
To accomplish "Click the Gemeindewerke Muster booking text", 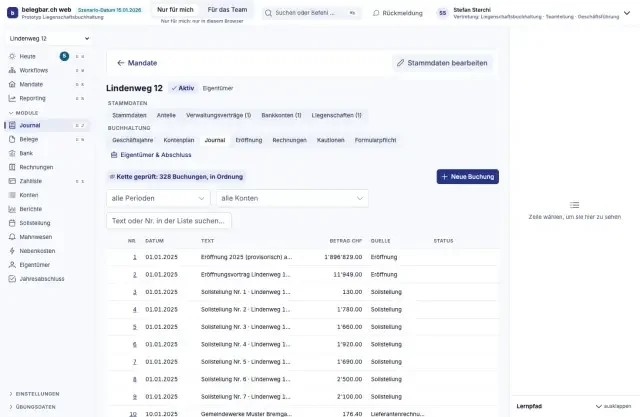I will 246,414.
